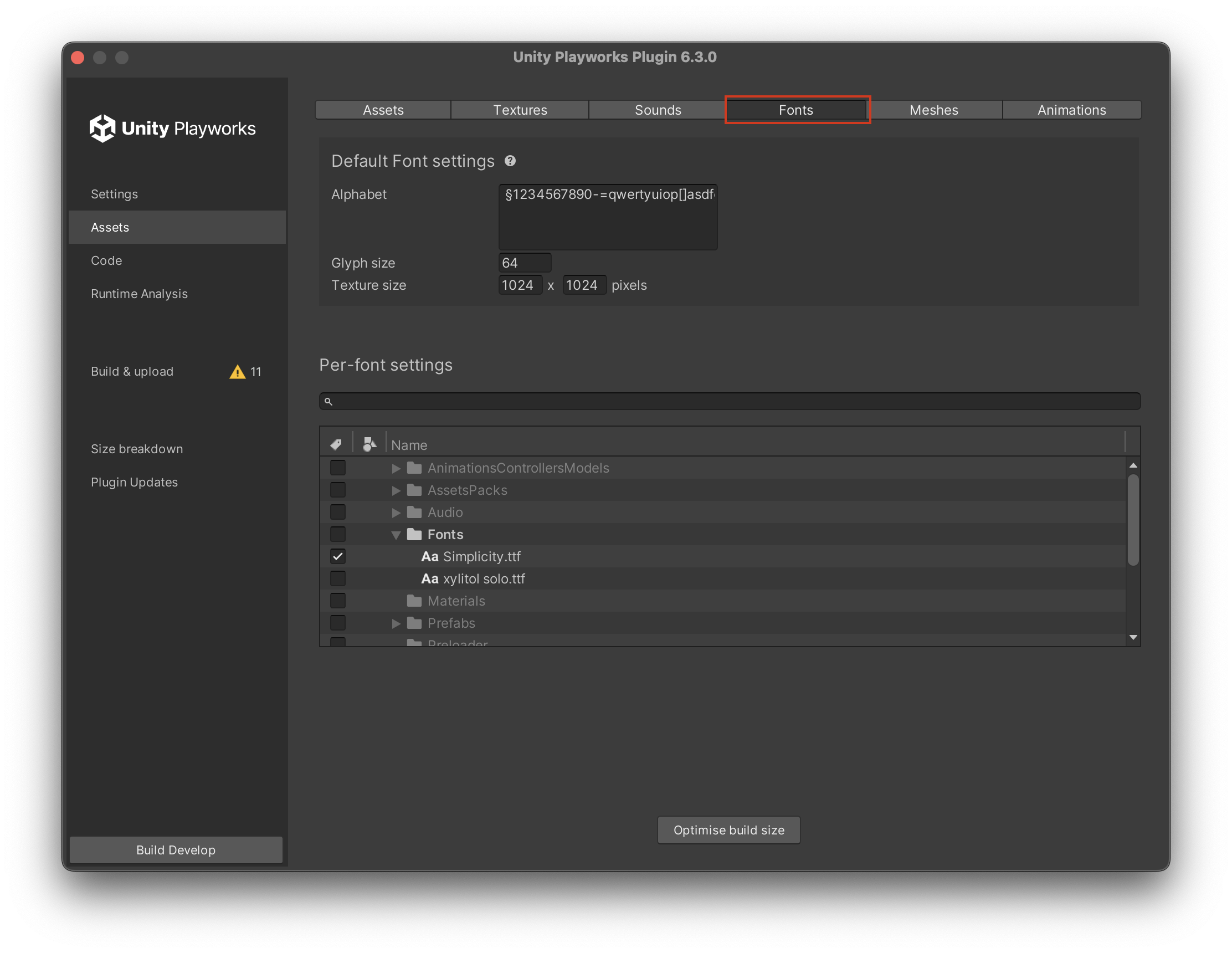Expand the AnimationsControllersModels folder
This screenshot has width=1232, height=953.
[396, 468]
